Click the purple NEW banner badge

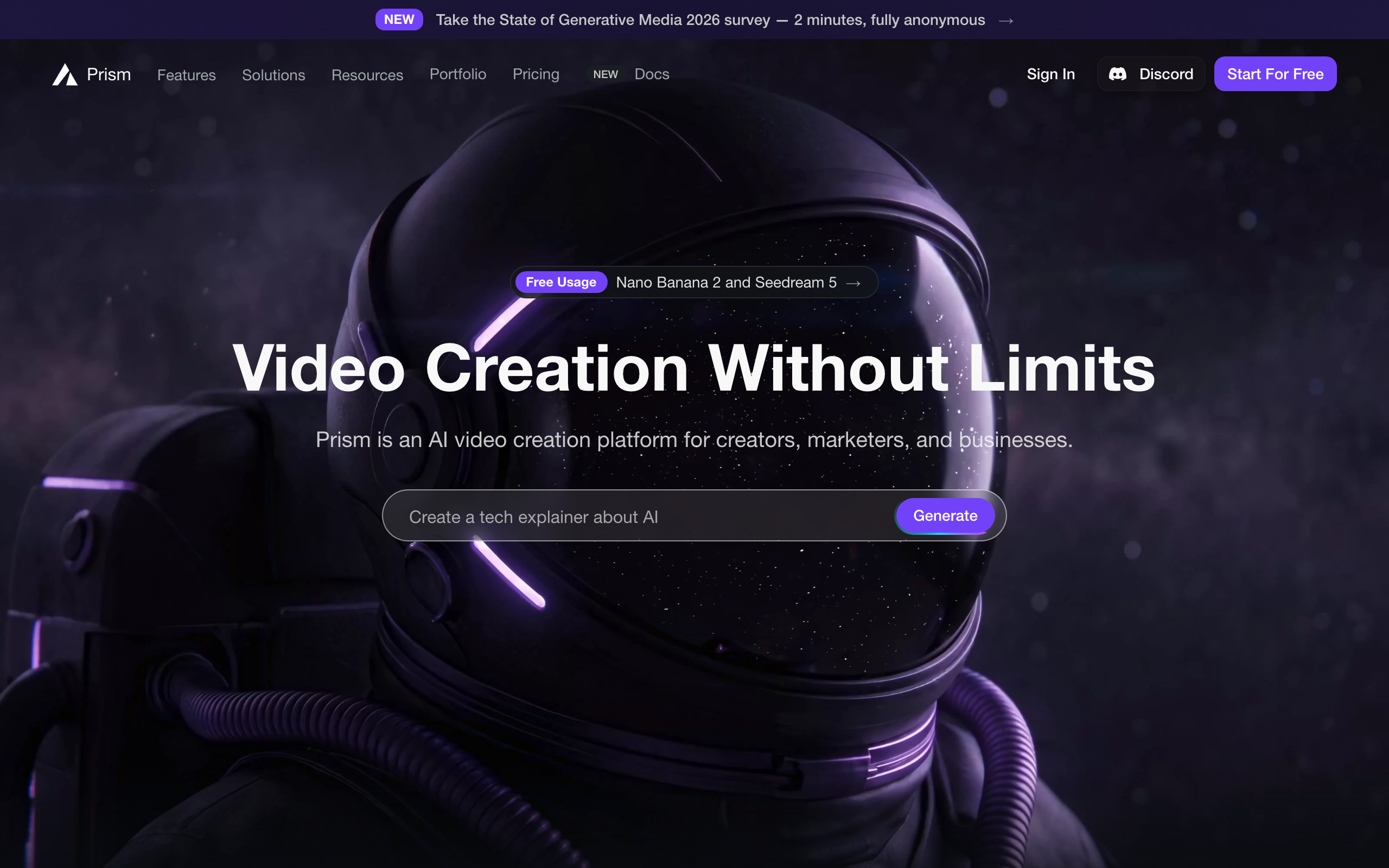pyautogui.click(x=399, y=20)
